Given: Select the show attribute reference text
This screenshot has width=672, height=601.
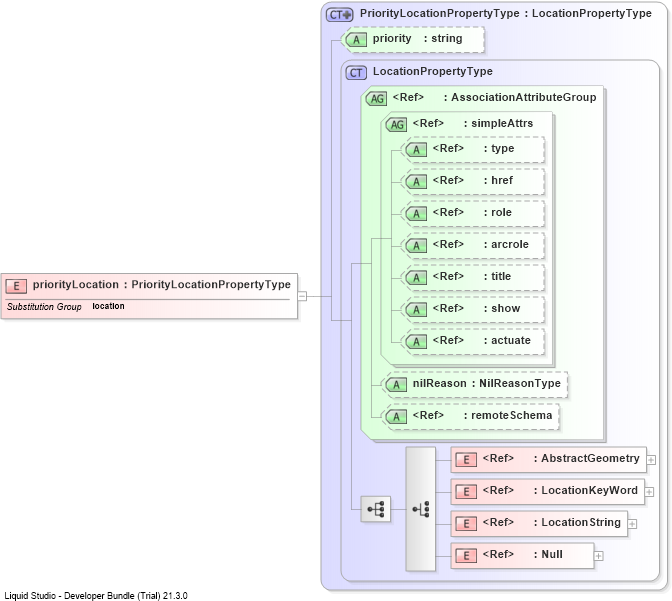Looking at the screenshot, I should [476, 308].
